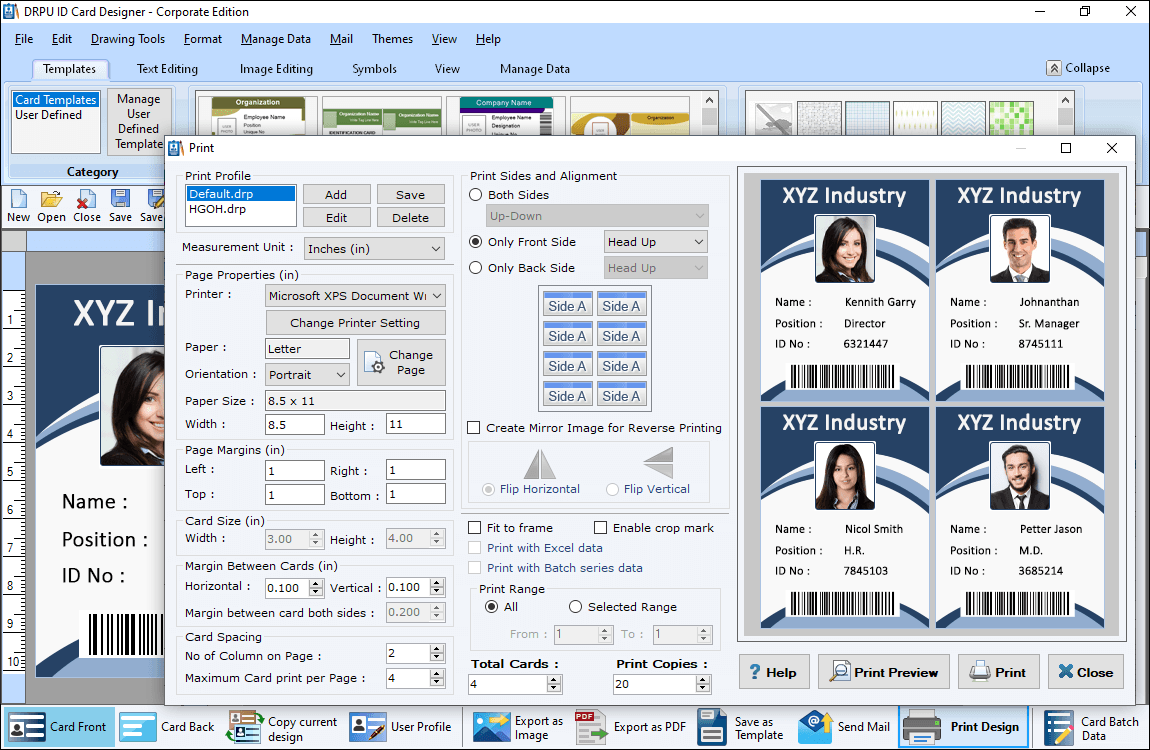1150x750 pixels.
Task: Click the Print Preview magnifier button
Action: coord(883,672)
